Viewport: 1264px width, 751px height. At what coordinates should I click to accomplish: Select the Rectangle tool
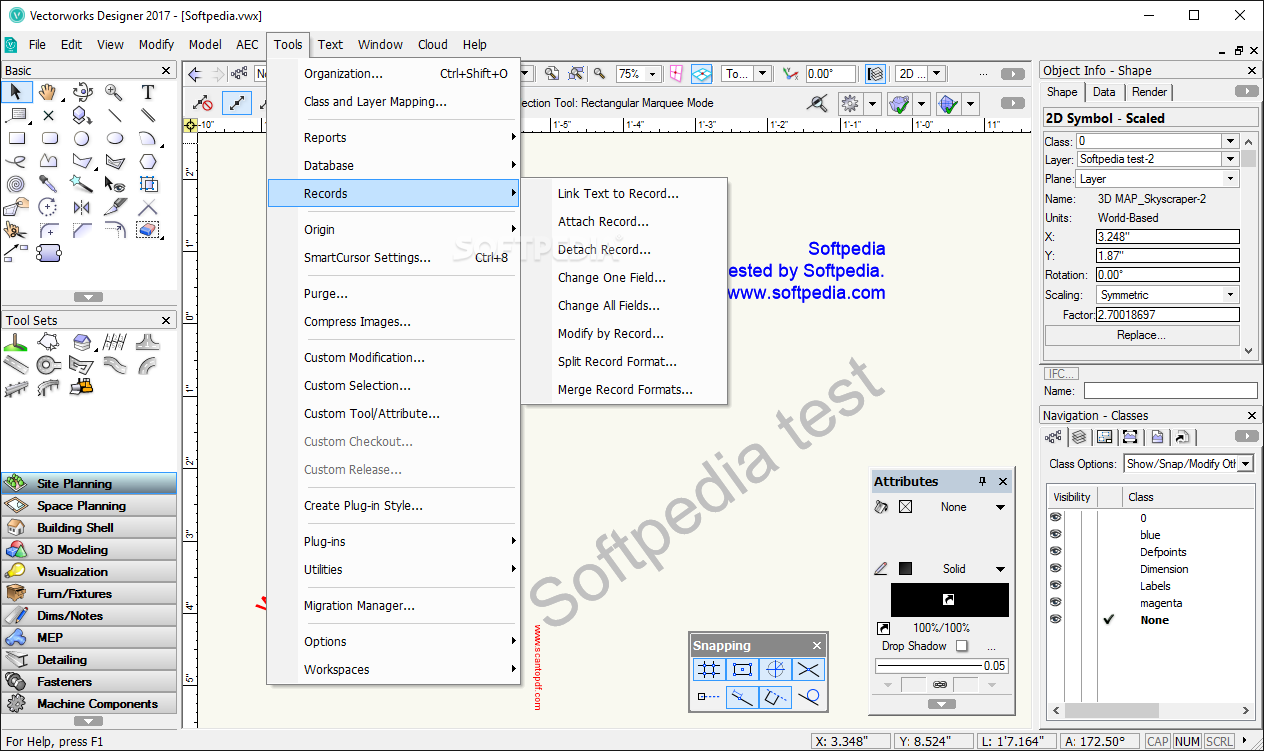click(x=15, y=138)
